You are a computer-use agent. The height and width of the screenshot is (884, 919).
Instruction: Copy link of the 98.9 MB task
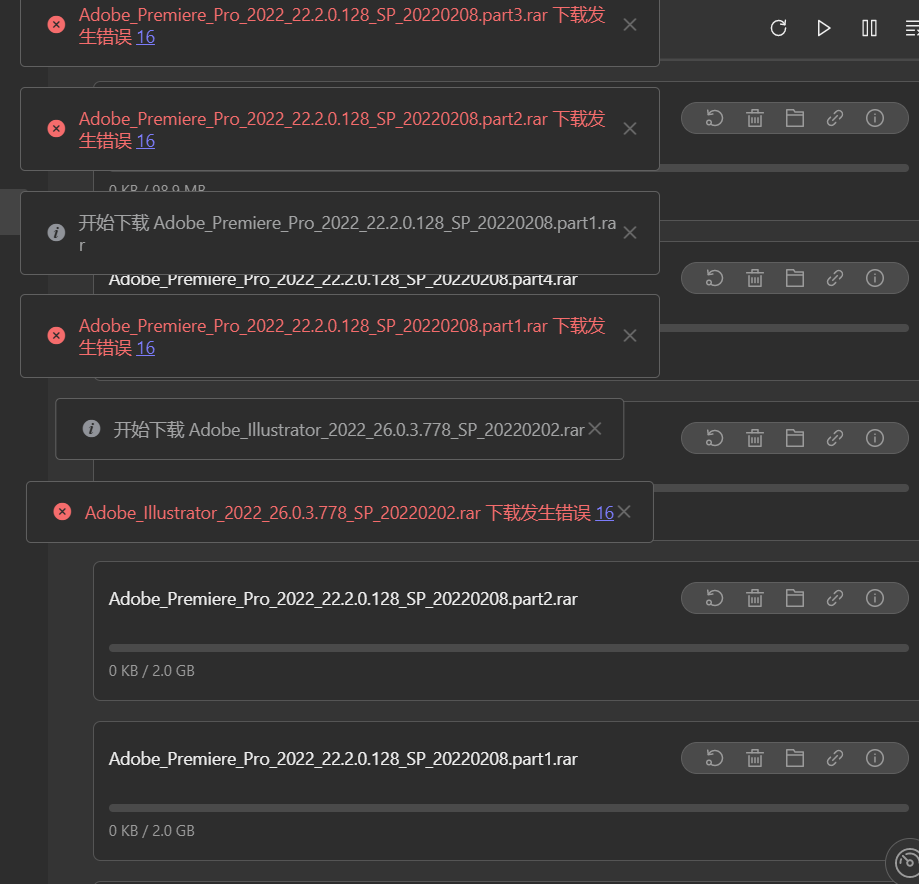(835, 118)
